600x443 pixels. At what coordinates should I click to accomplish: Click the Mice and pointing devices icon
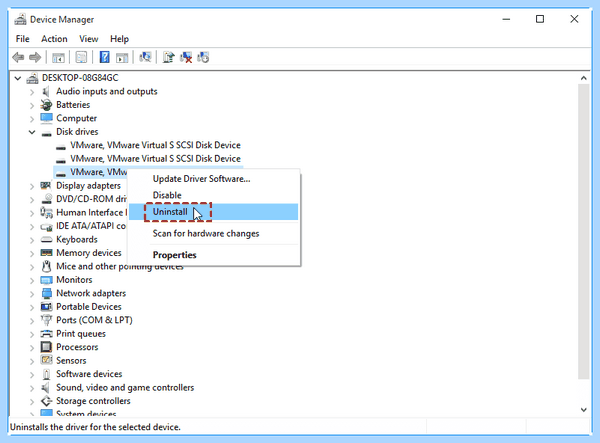[x=46, y=266]
